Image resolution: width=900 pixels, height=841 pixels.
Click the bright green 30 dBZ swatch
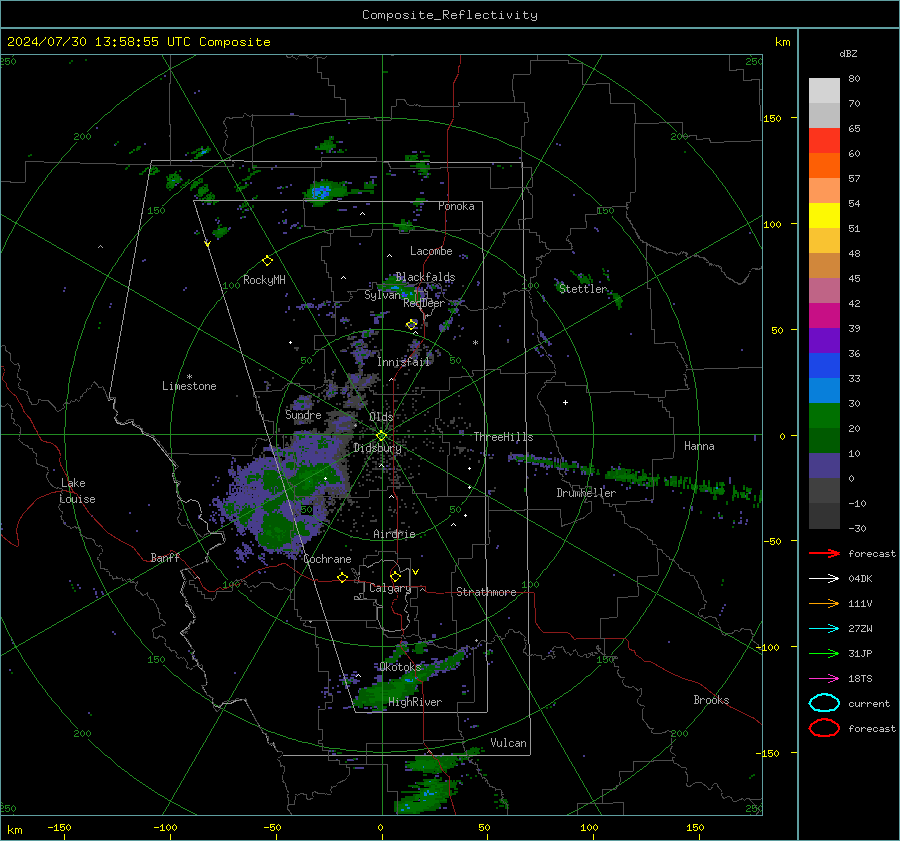pos(824,415)
